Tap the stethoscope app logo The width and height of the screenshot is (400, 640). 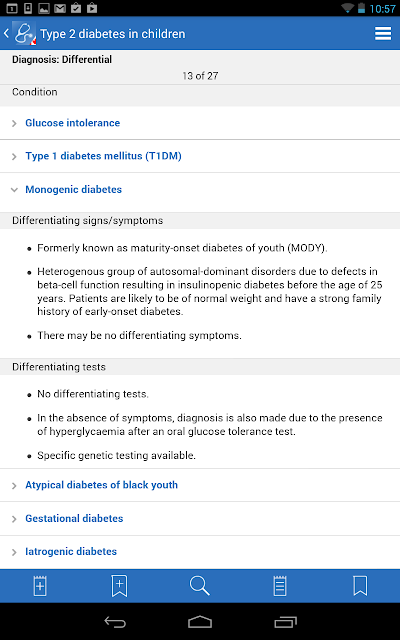click(24, 33)
